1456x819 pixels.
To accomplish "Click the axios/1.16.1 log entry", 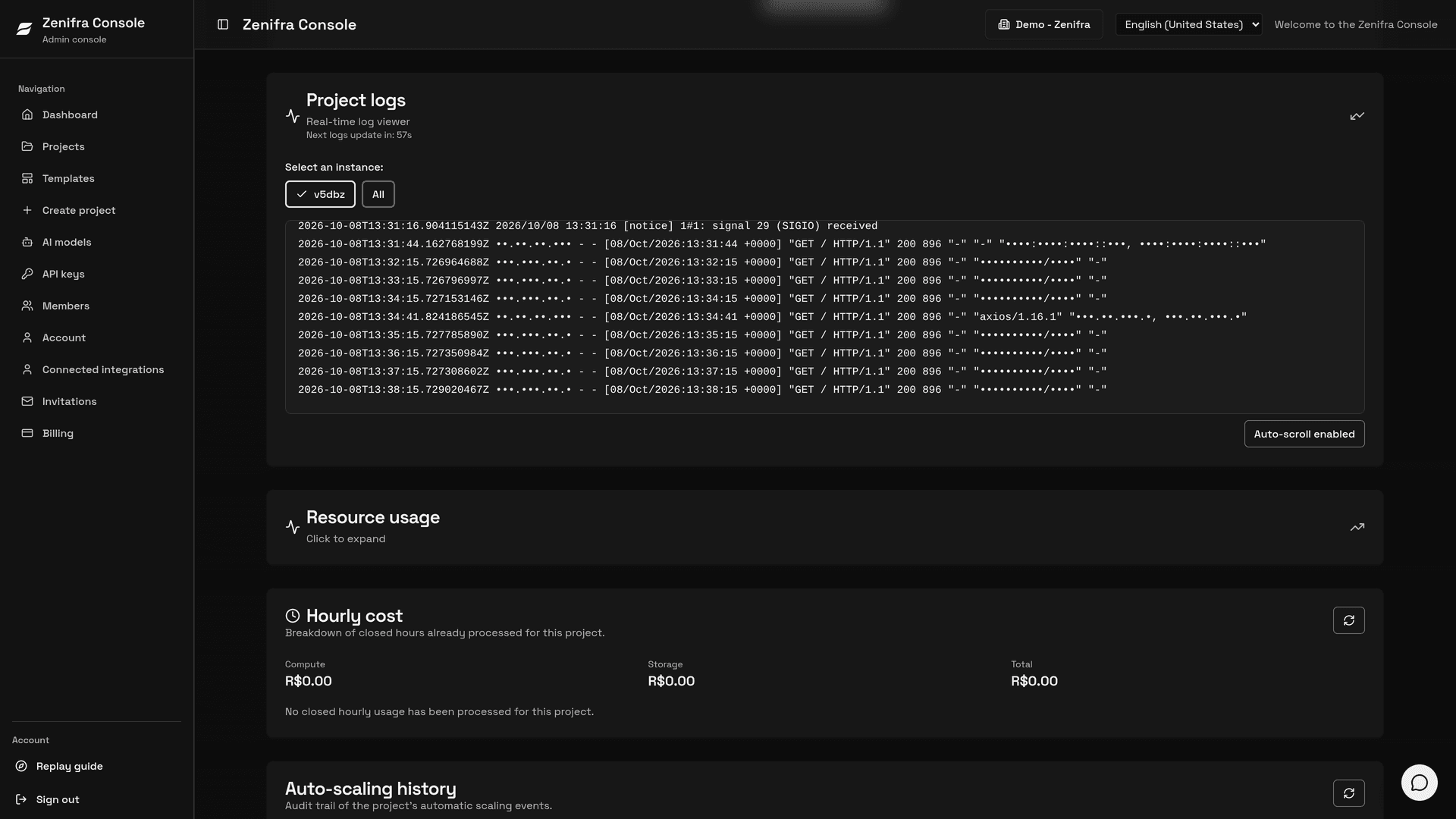I will click(772, 317).
